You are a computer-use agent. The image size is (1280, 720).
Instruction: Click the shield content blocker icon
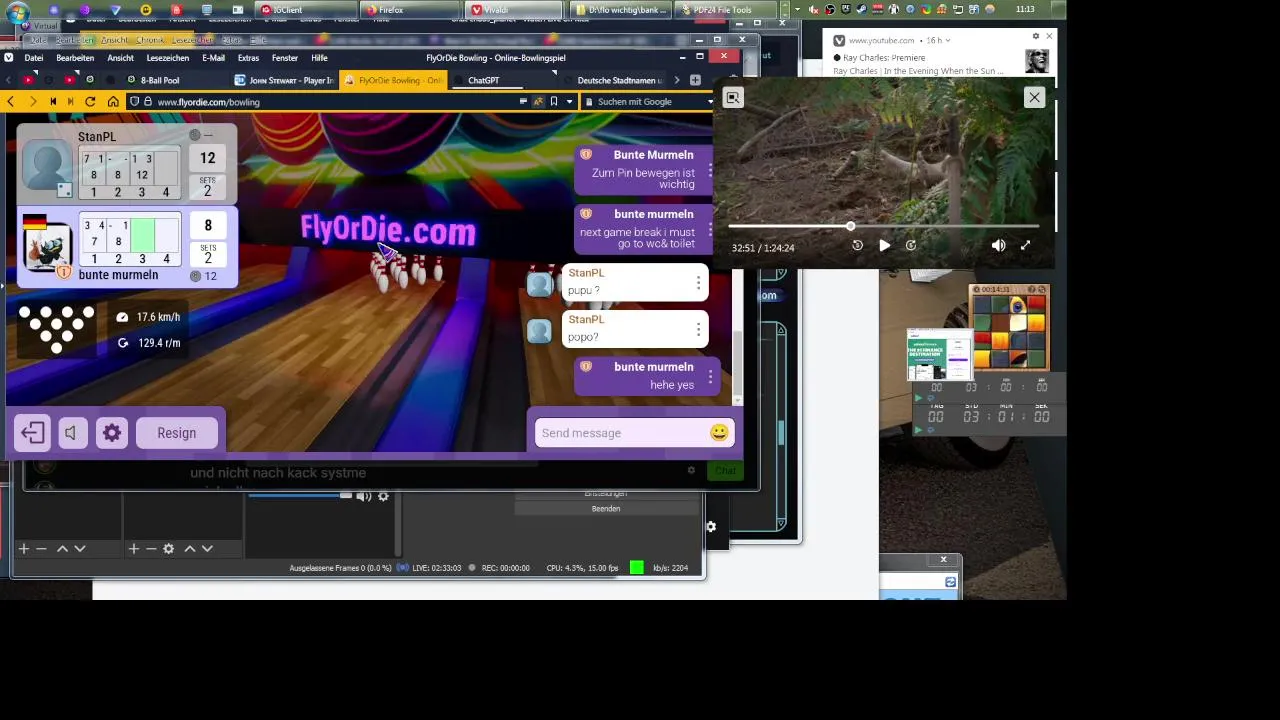(x=134, y=101)
